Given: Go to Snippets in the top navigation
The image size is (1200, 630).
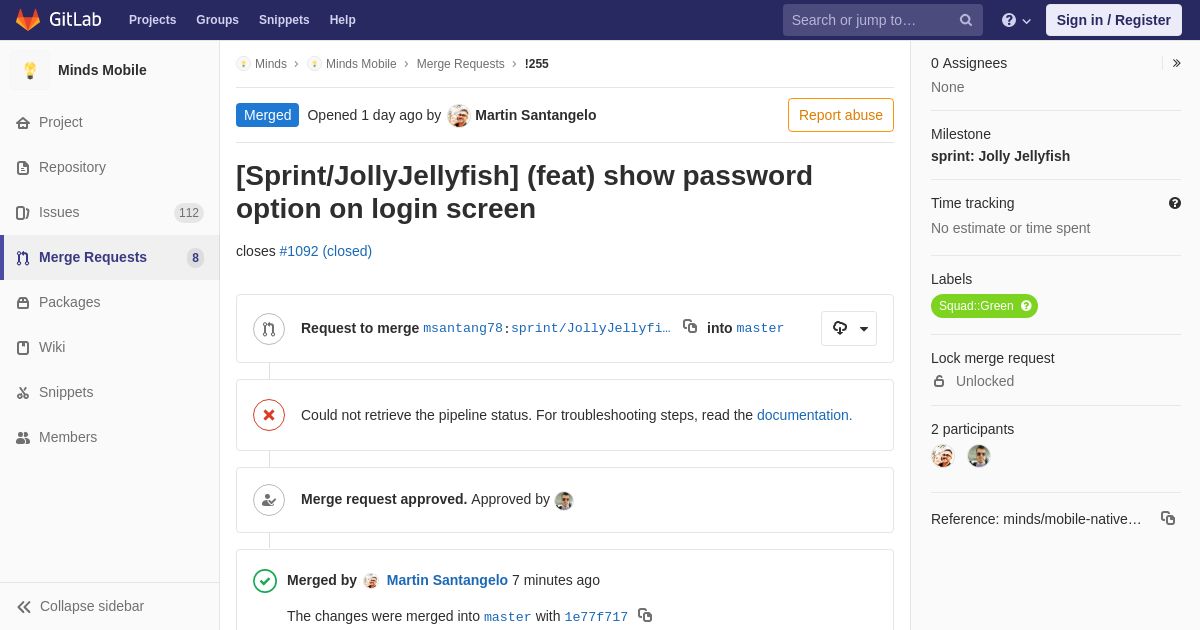Looking at the screenshot, I should [284, 20].
